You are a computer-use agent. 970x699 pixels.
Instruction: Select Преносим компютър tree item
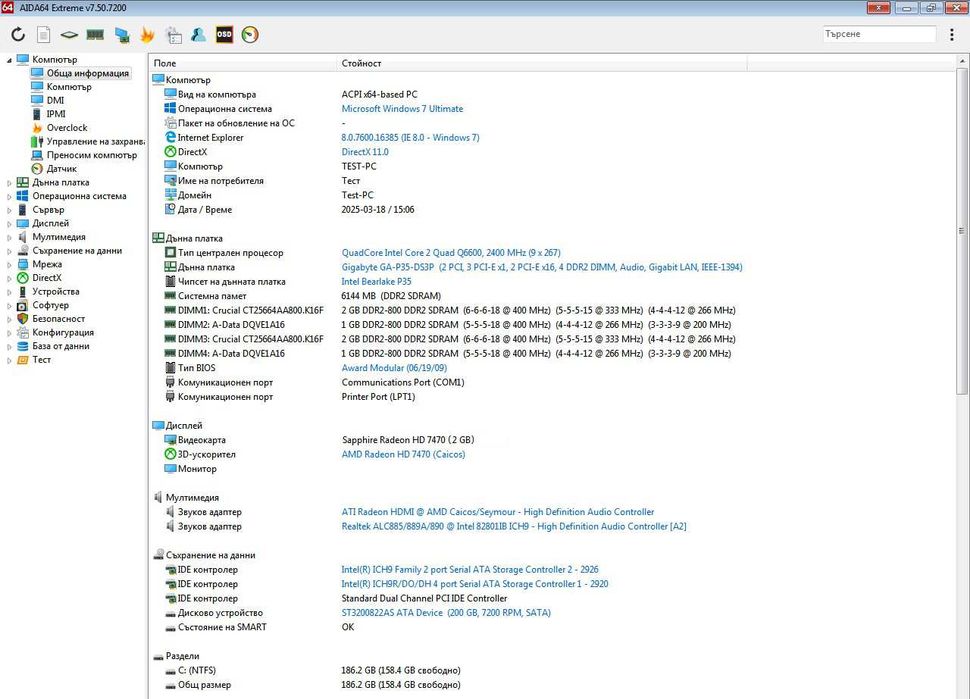coord(92,155)
